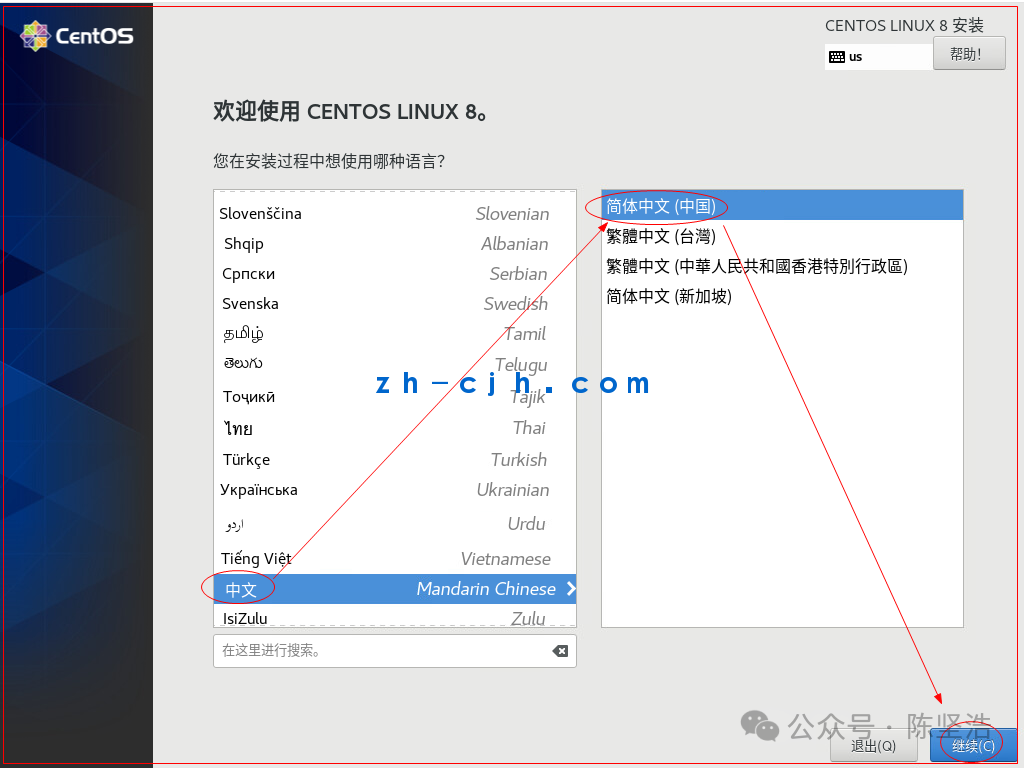The image size is (1024, 768).
Task: Select Slovenščina Slovenian language row
Action: [394, 214]
